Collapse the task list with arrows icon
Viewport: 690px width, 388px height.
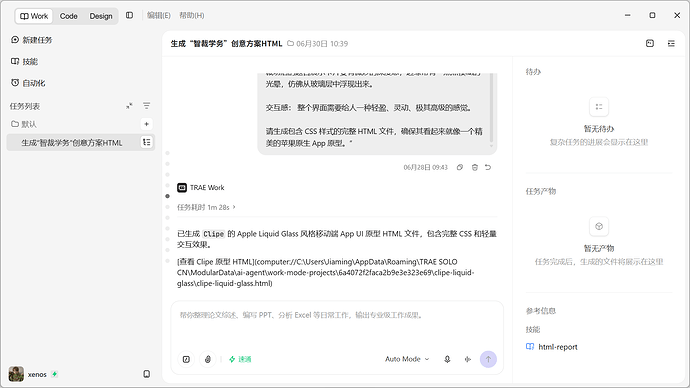click(129, 106)
